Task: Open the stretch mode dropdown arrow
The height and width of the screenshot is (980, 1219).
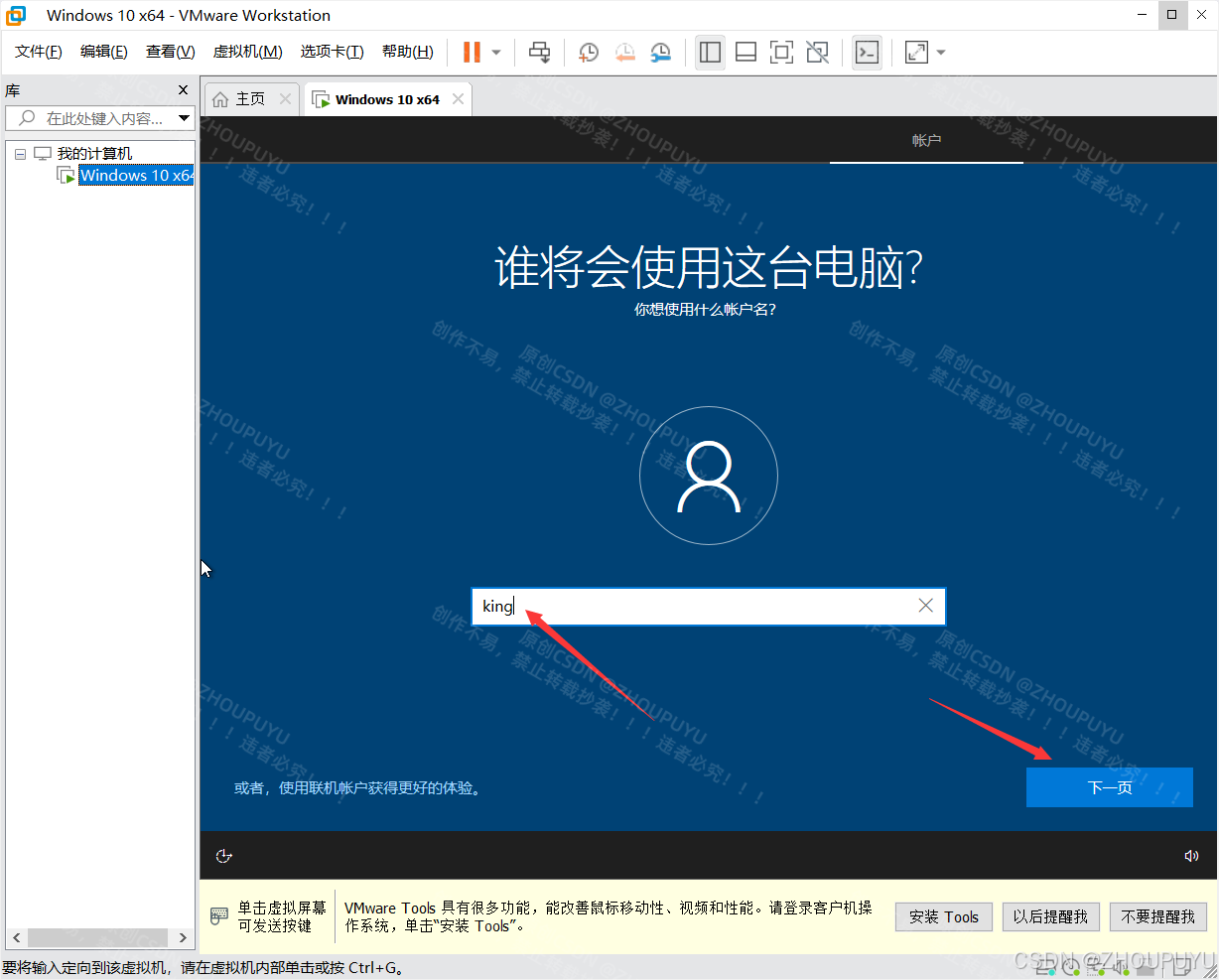Action: coord(941,53)
